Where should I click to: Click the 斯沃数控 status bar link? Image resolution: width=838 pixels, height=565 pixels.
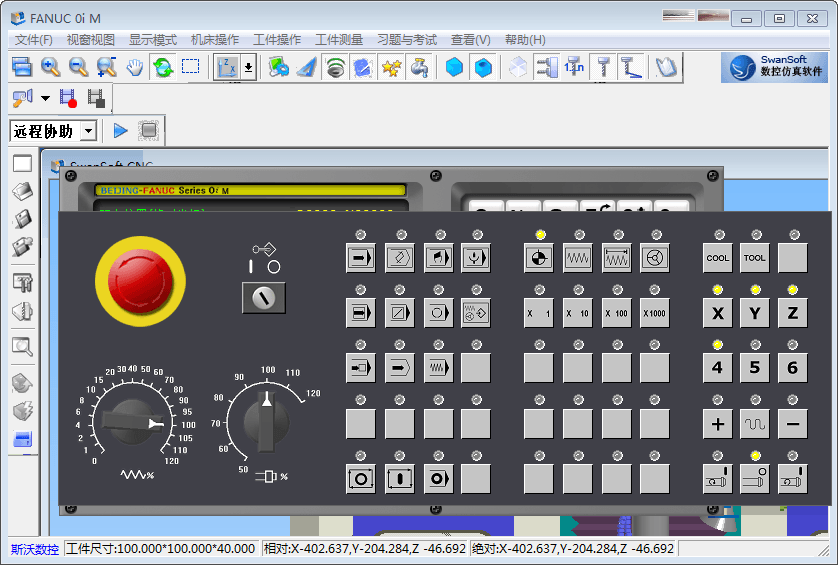[x=35, y=549]
